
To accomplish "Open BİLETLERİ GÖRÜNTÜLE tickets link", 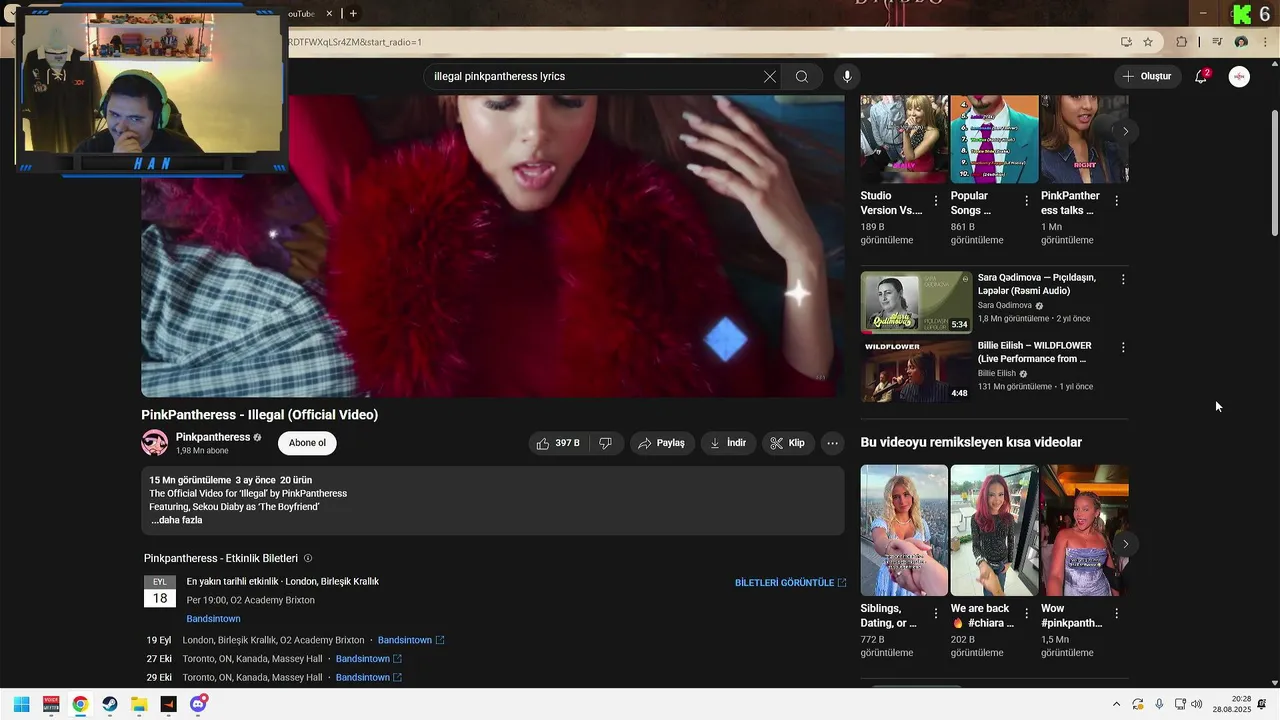I will point(790,583).
